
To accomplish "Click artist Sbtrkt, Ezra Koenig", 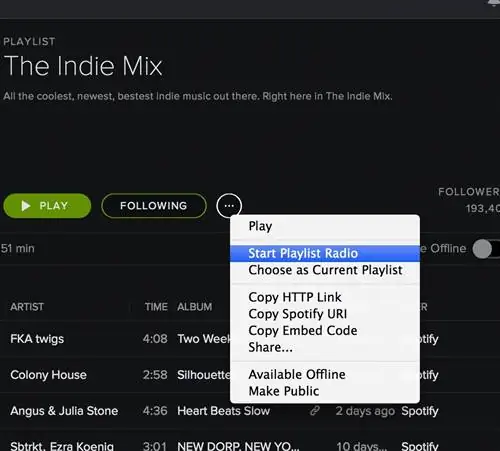I will pyautogui.click(x=62, y=446).
